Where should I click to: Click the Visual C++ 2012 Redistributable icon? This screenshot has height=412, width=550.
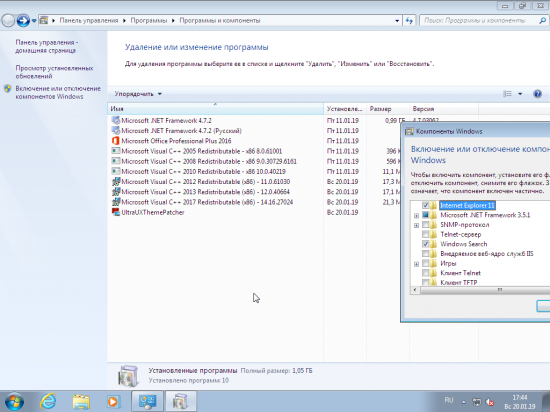click(115, 181)
